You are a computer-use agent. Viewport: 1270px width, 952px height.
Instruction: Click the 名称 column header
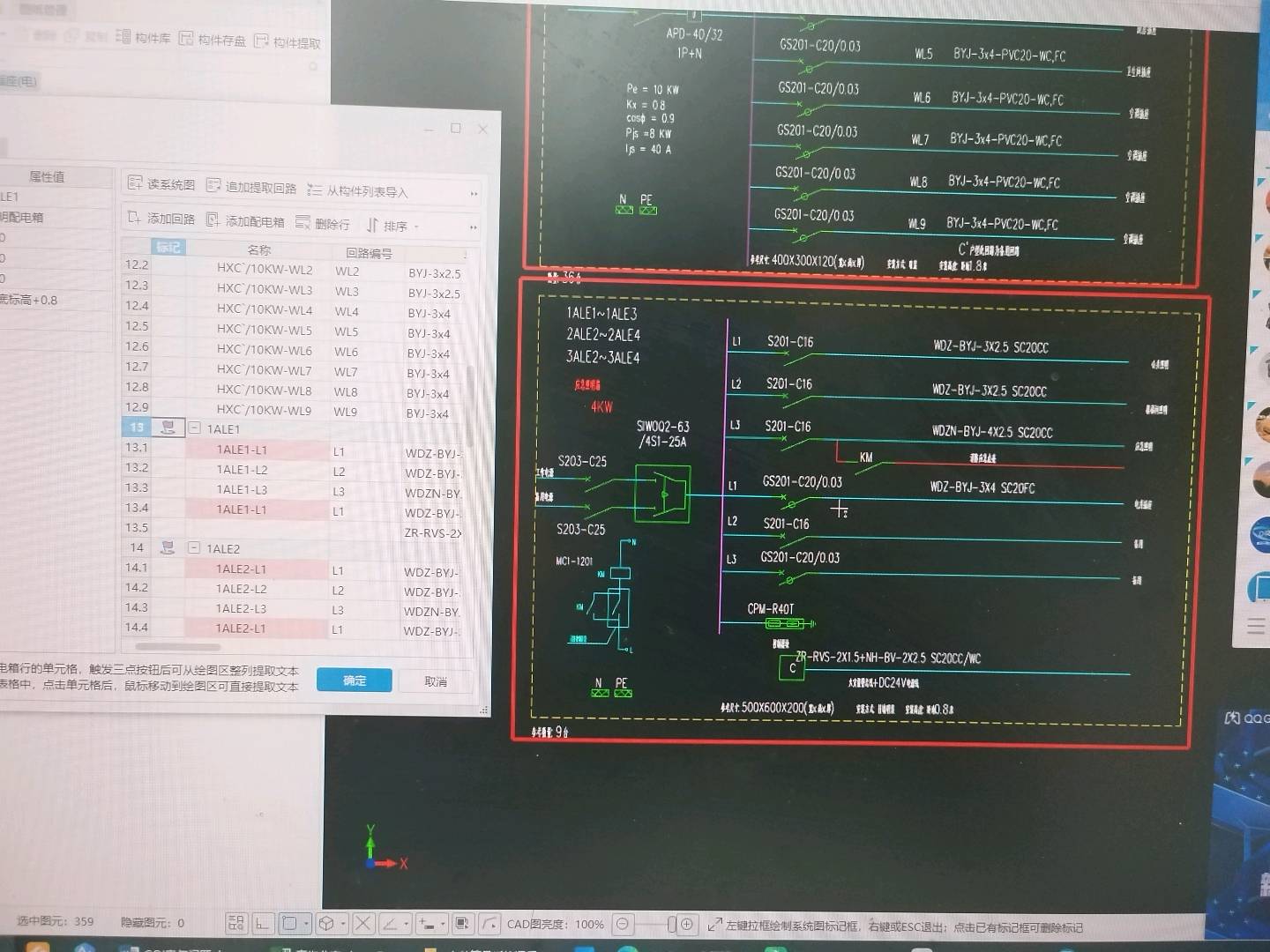coord(258,250)
